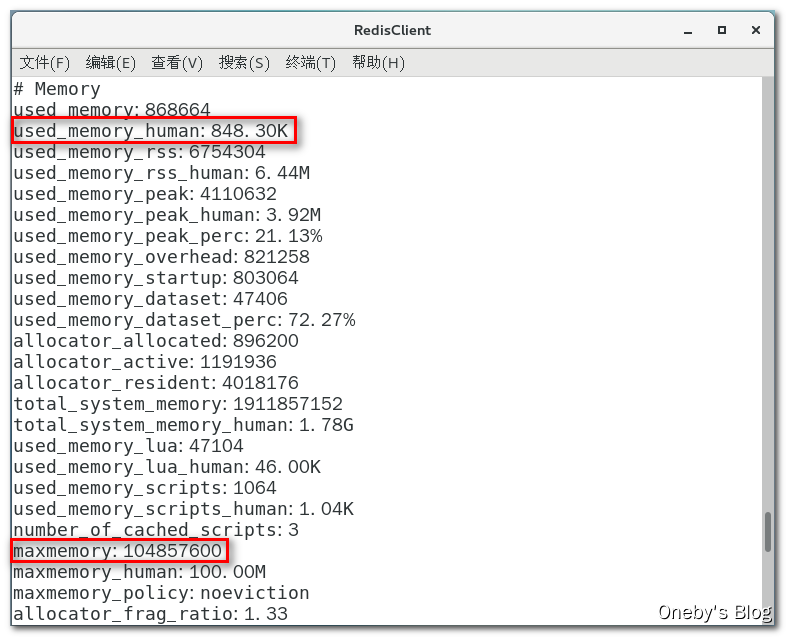Click the used_memory_scripts: 1064 line
This screenshot has width=786, height=637.
145,489
